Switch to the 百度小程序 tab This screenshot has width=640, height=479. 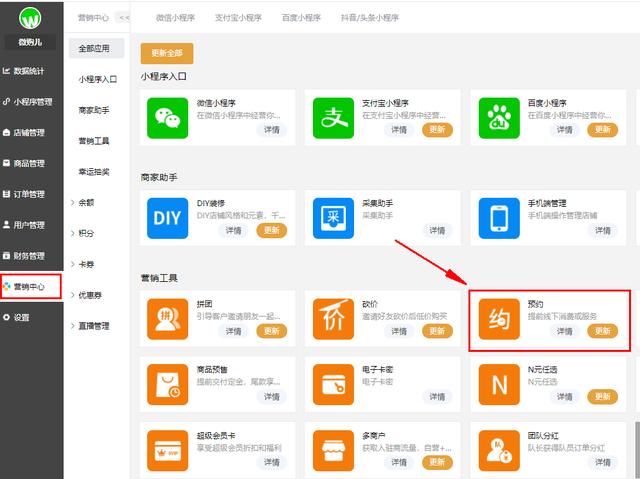[301, 18]
